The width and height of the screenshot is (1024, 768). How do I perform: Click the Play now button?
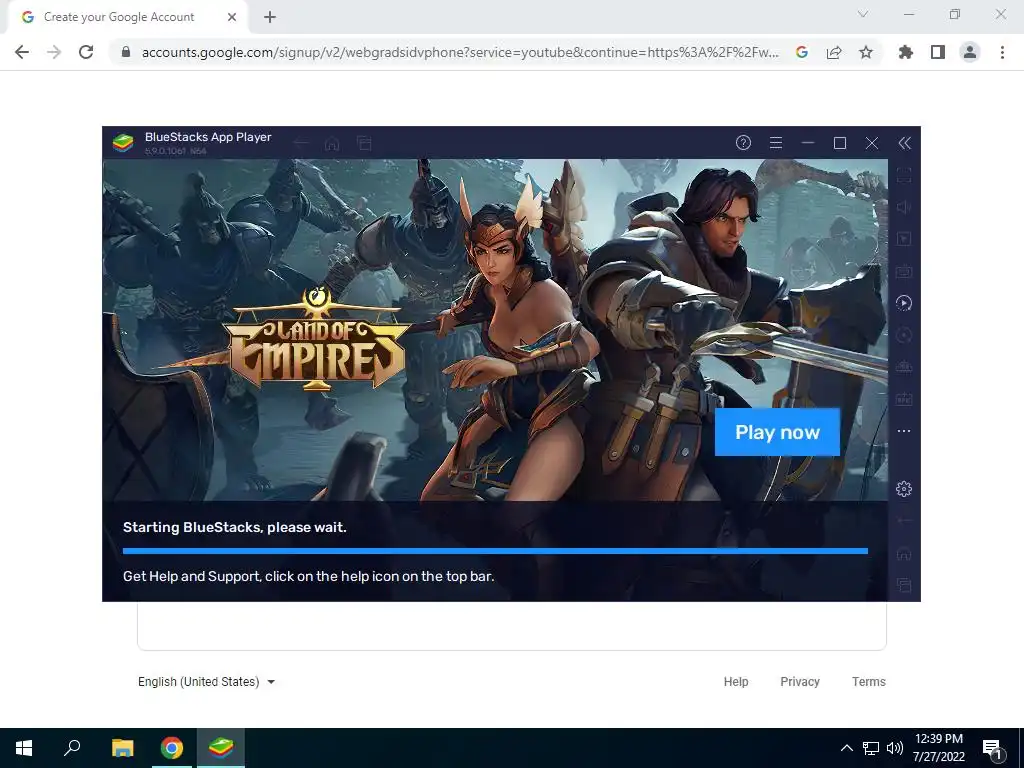pos(777,432)
